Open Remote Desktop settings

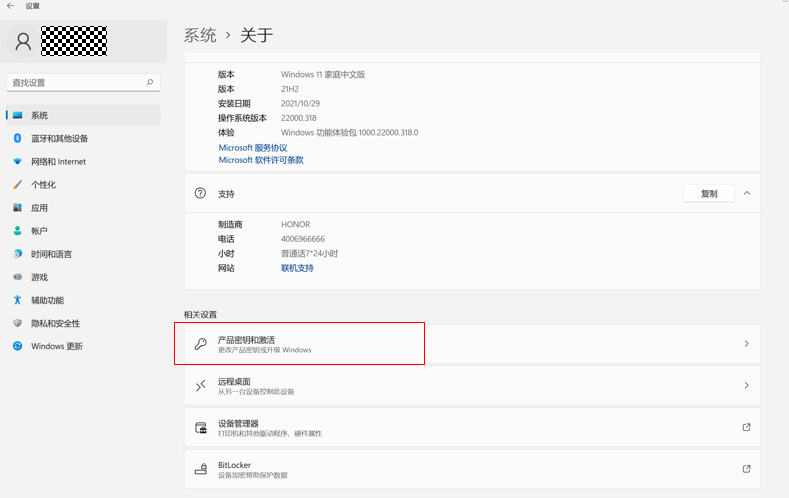472,385
